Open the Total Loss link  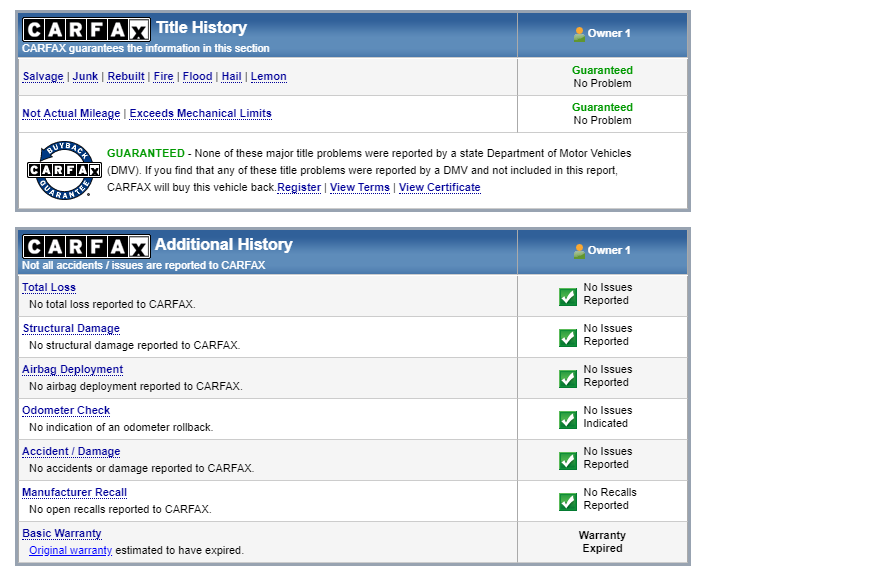(49, 288)
